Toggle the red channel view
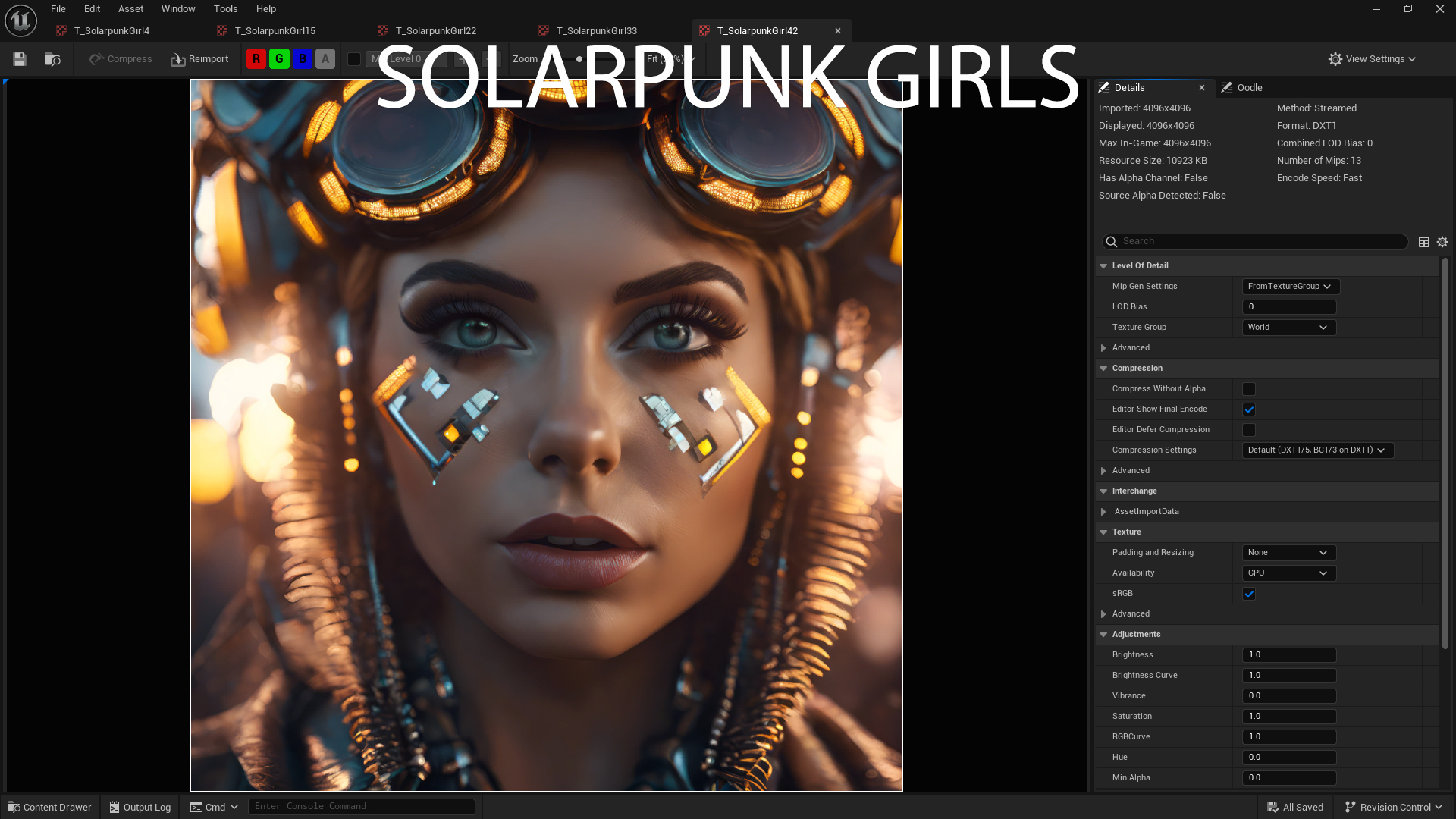 (256, 59)
